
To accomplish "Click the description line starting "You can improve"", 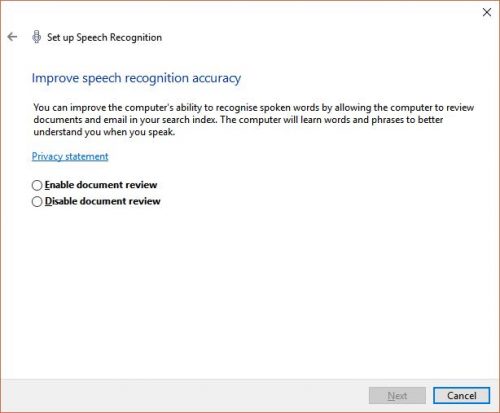I will click(254, 108).
